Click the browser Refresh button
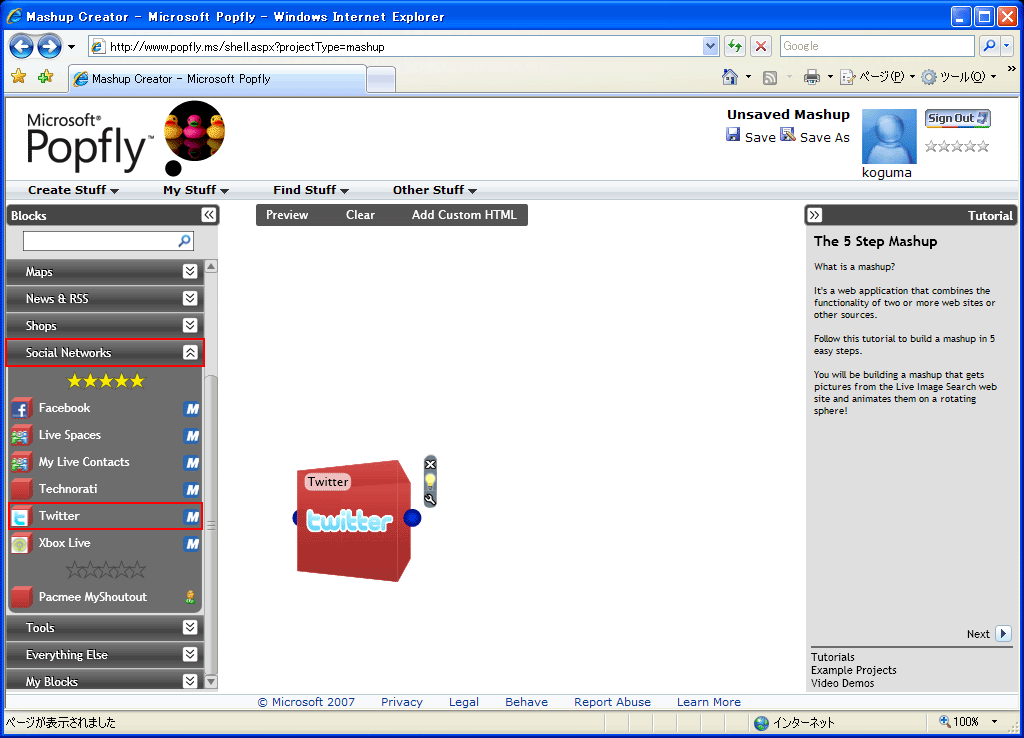This screenshot has width=1024, height=738. point(735,46)
